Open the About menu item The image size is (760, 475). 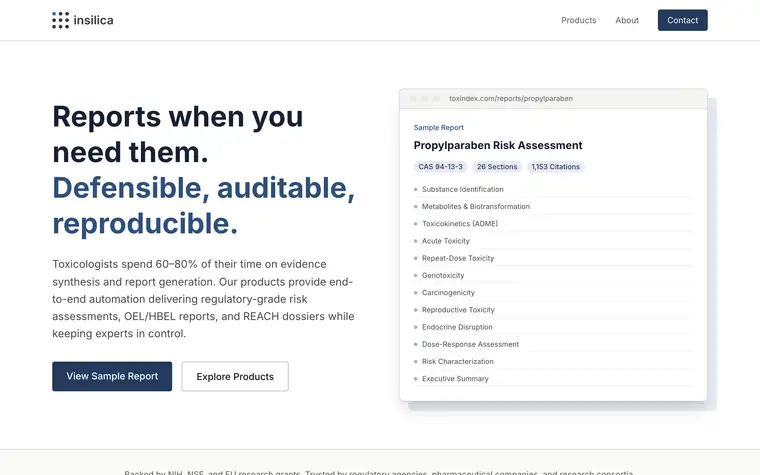[x=627, y=20]
